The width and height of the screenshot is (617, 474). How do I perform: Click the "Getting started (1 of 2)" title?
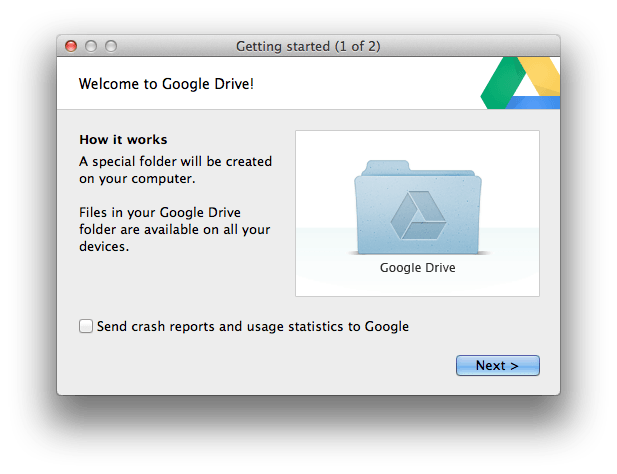308,46
